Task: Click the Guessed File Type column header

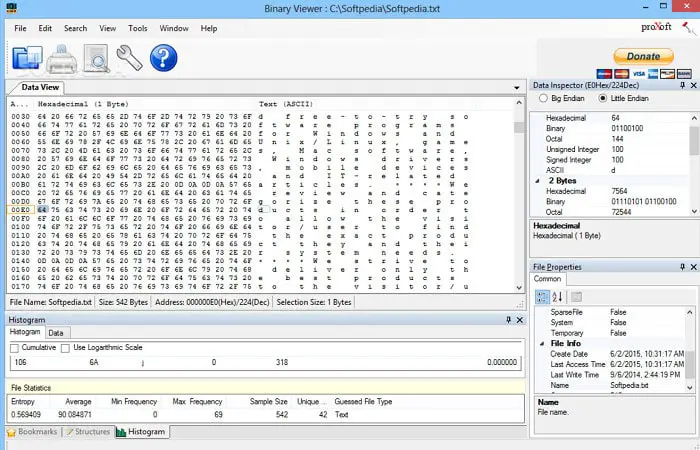Action: [363, 401]
